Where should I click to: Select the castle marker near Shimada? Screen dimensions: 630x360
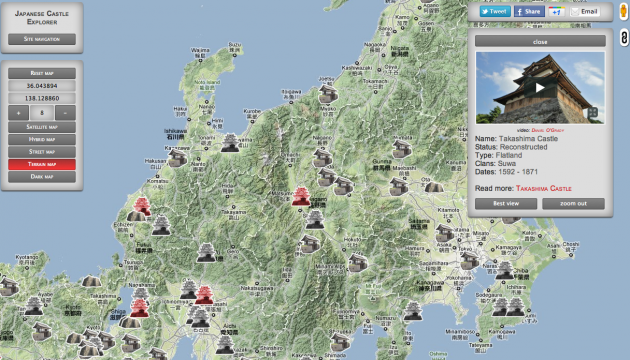[x=340, y=342]
